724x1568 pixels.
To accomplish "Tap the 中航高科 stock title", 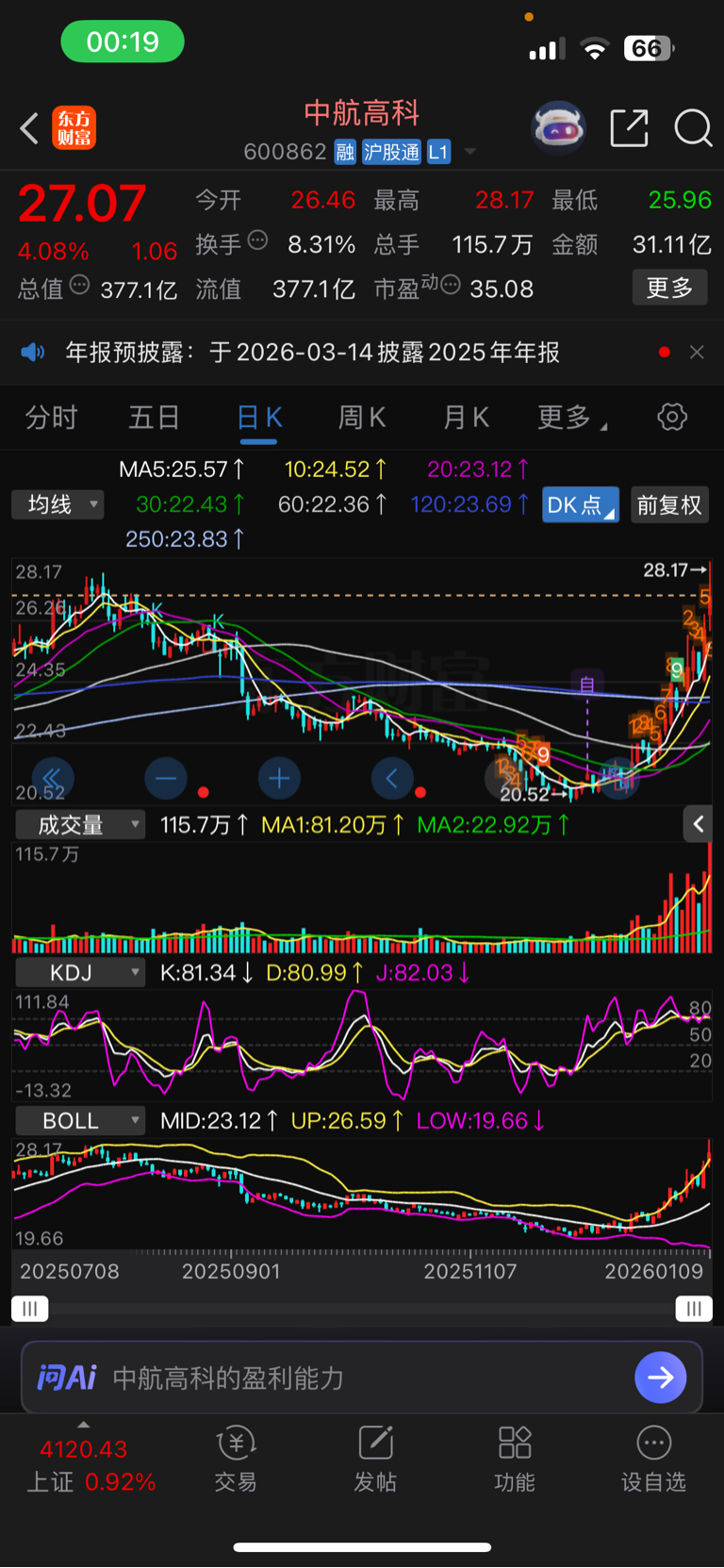I will point(362,113).
